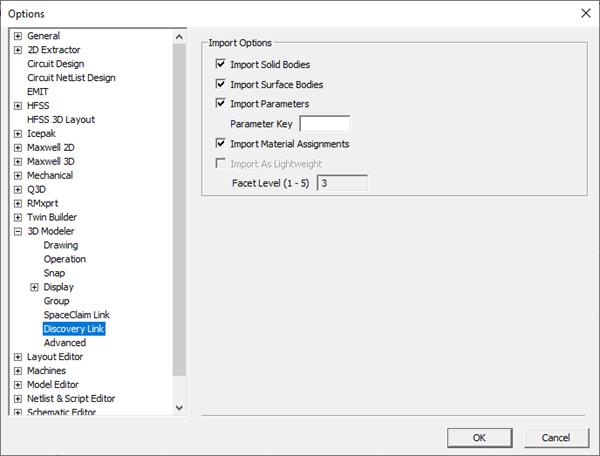The width and height of the screenshot is (600, 456).
Task: Select Twin Builder label in tree
Action: click(x=52, y=217)
